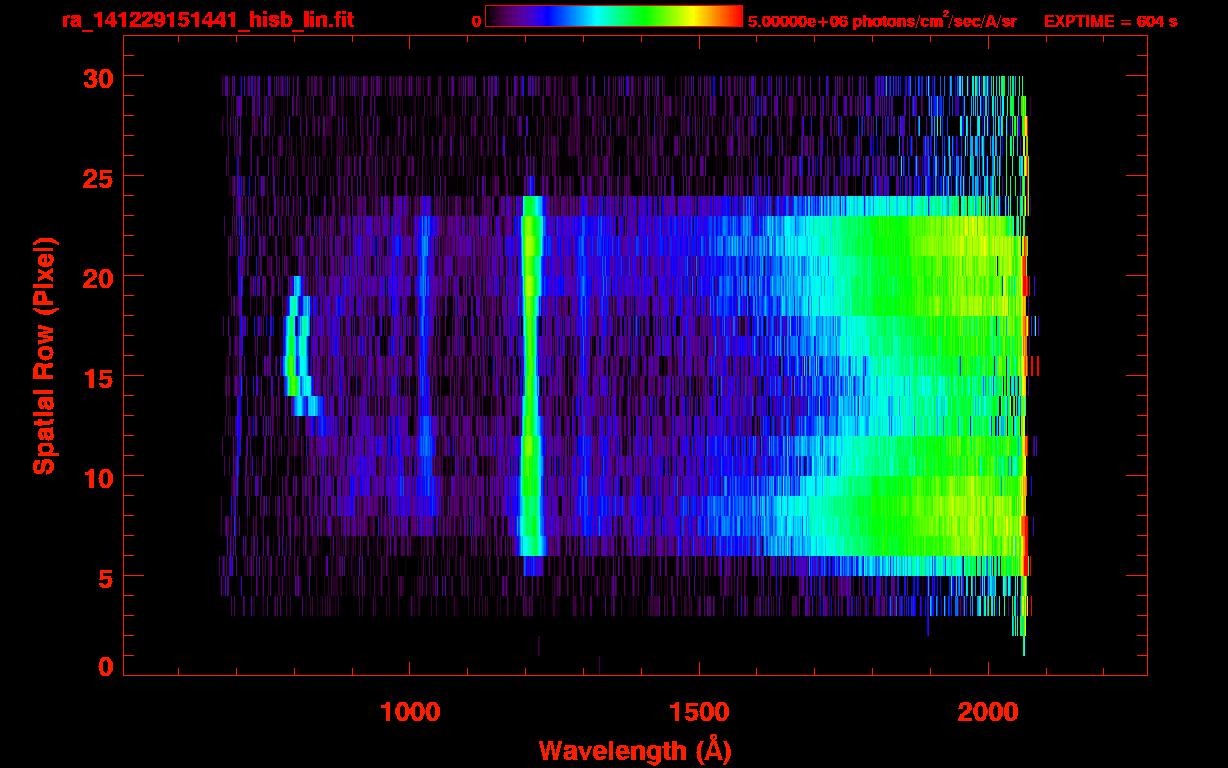Viewport: 1228px width, 768px height.
Task: Click the bright emission line near 1216 Å
Action: click(531, 385)
